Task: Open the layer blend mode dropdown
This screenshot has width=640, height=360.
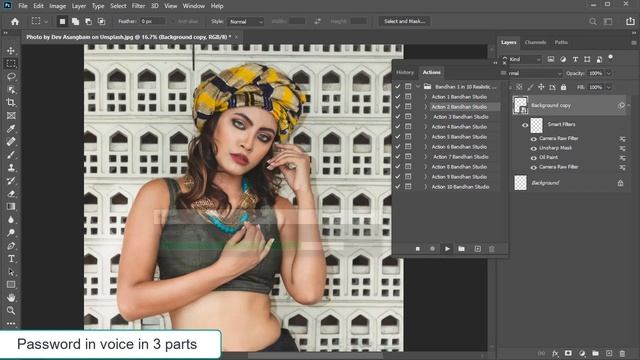Action: tap(536, 73)
